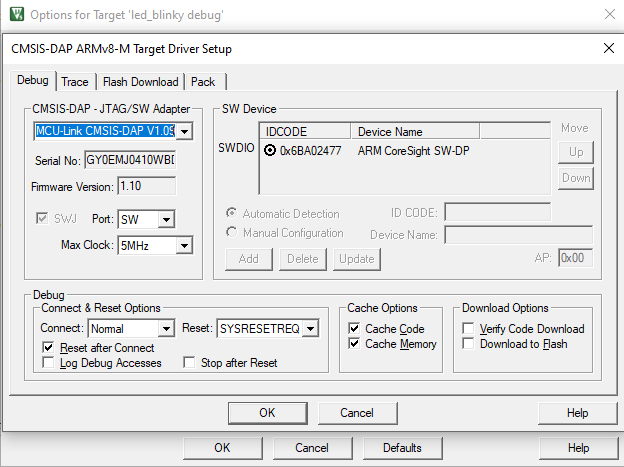Expand the Port dropdown showing SW

coord(166,219)
